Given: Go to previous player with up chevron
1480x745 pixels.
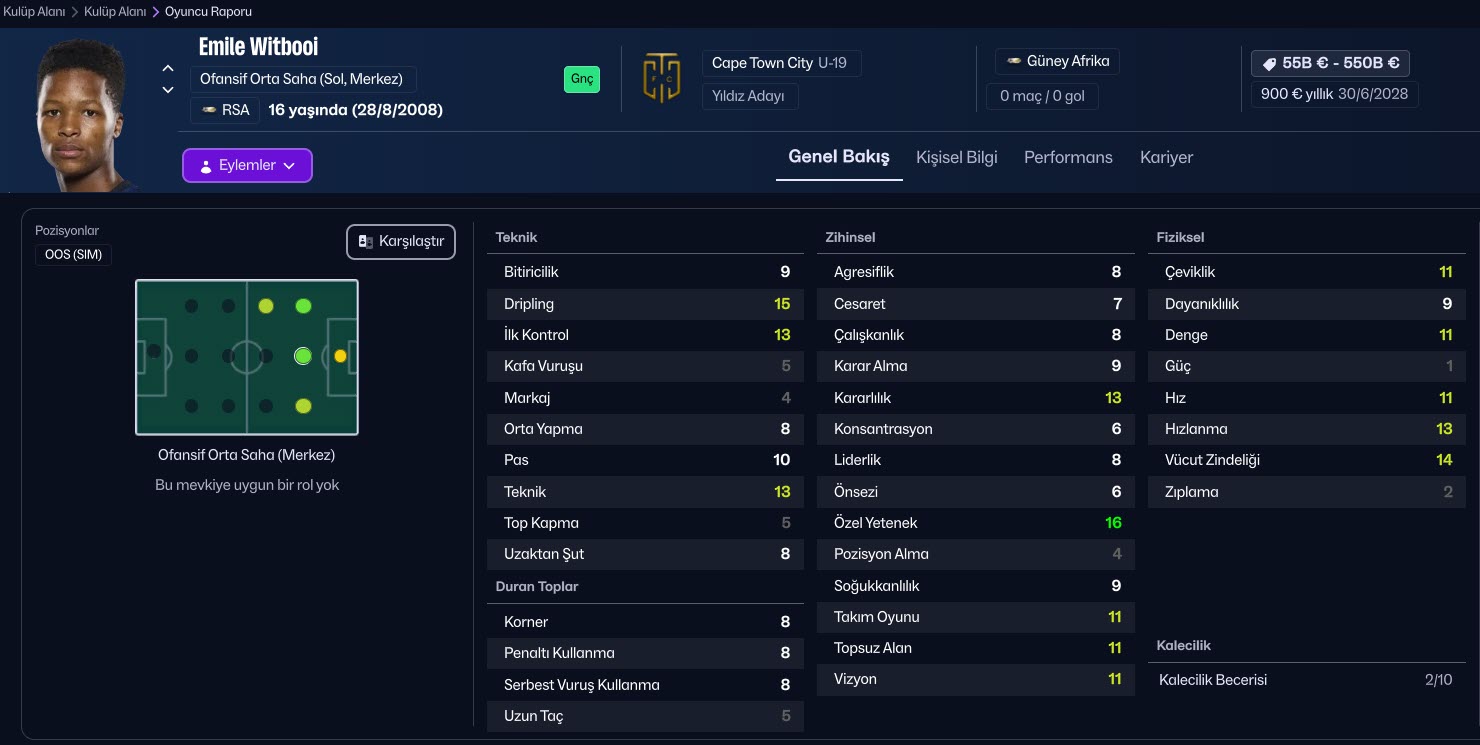Looking at the screenshot, I should coord(168,69).
